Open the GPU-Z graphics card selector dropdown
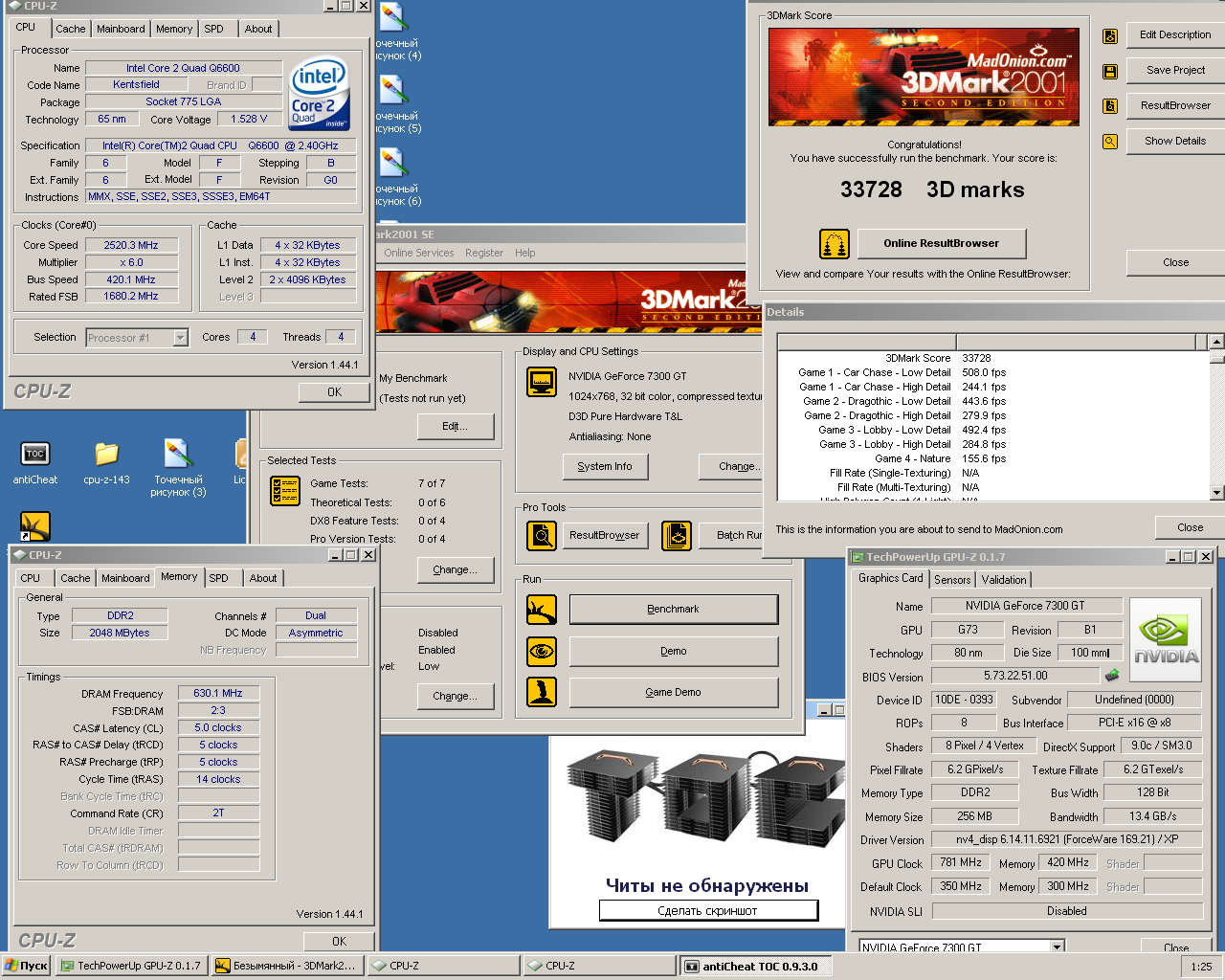Viewport: 1225px width, 980px height. 1058,947
